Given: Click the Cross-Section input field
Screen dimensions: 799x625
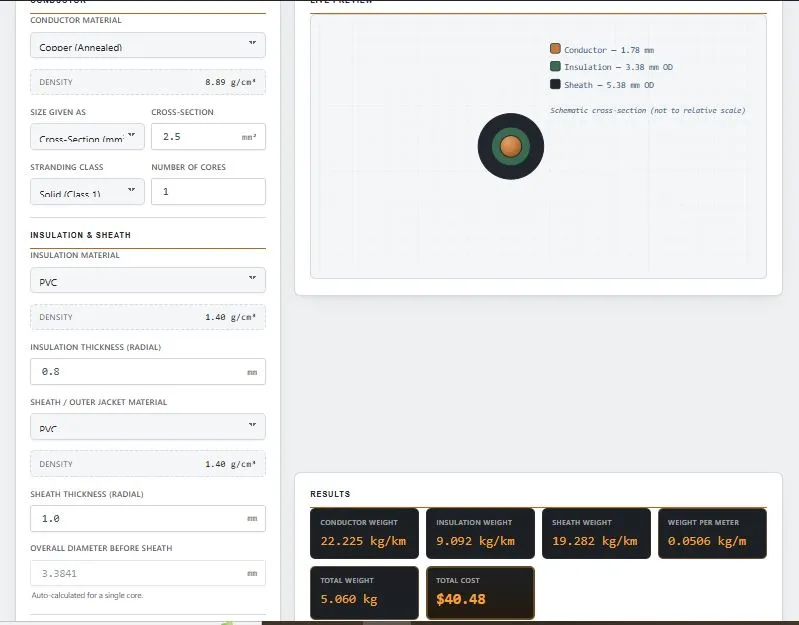Looking at the screenshot, I should [x=208, y=137].
